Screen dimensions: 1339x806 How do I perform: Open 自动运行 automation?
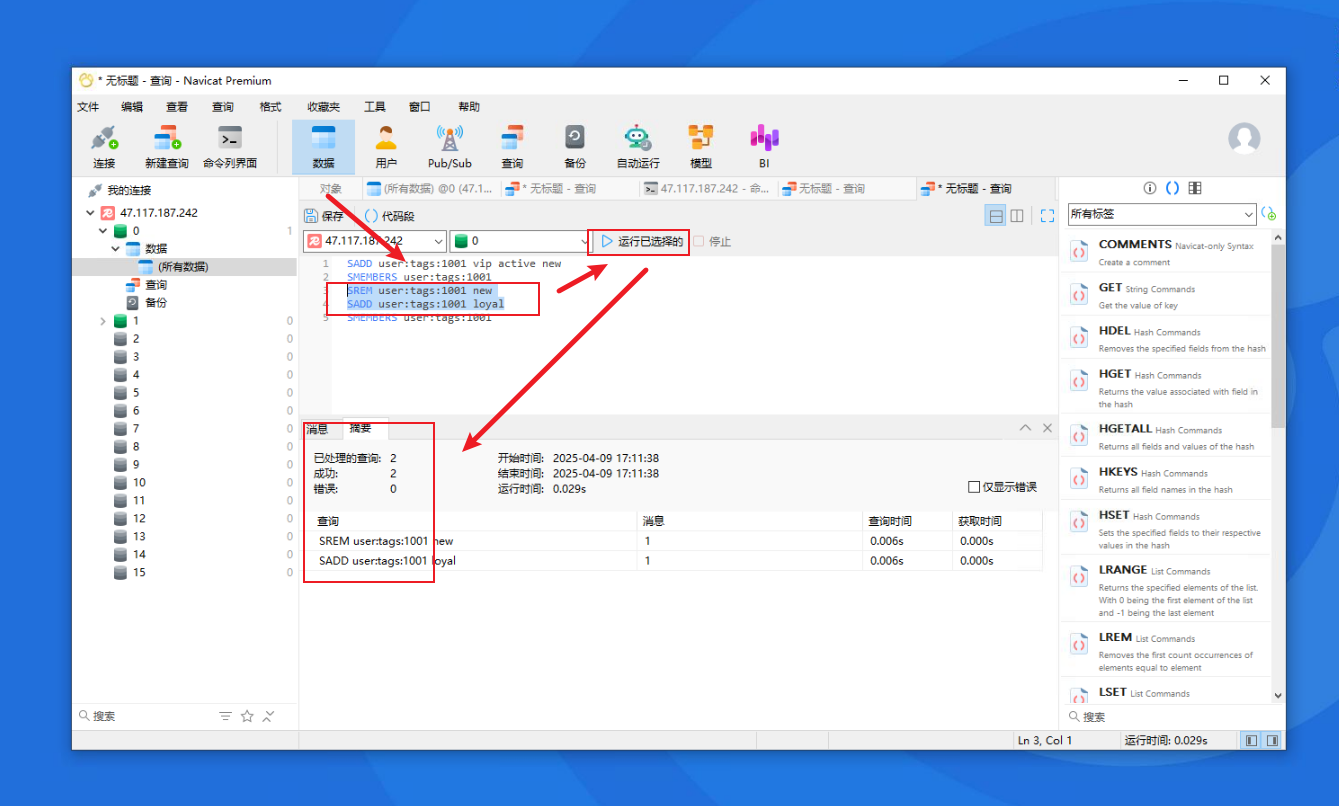(x=638, y=147)
